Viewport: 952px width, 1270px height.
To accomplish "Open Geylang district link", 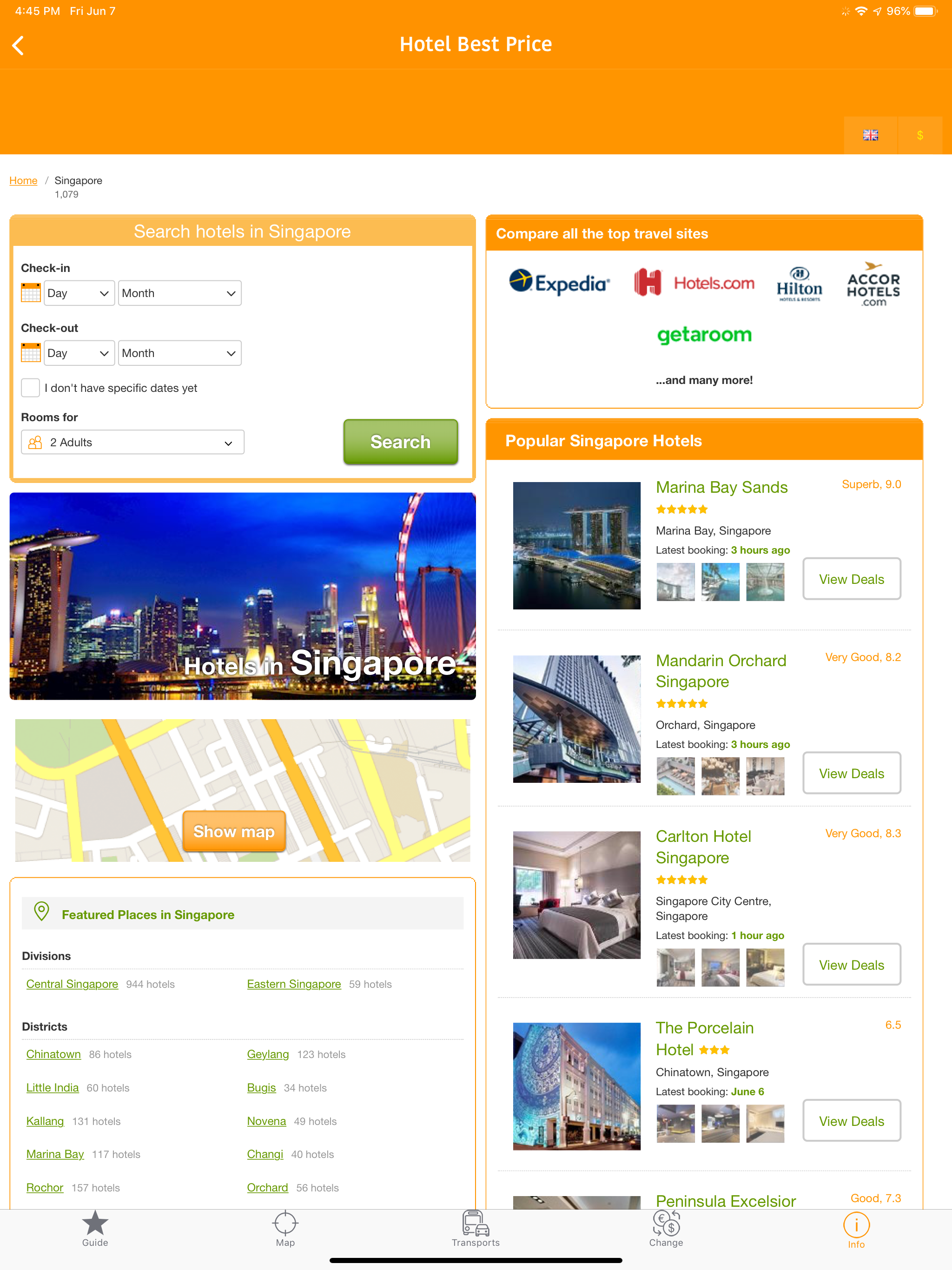I will click(268, 1054).
